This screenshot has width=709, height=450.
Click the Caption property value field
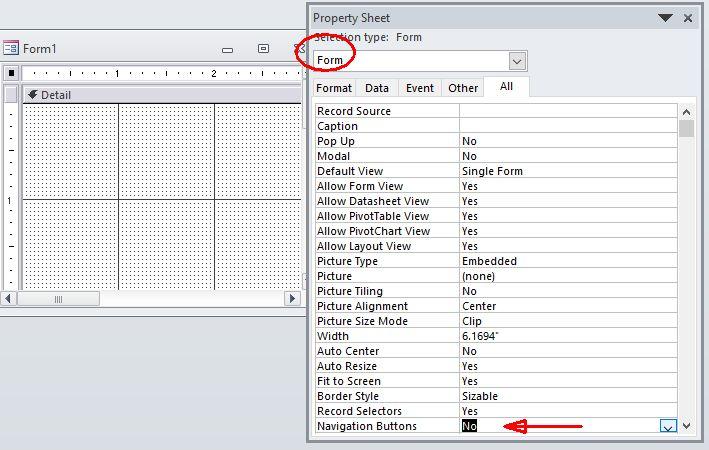coord(567,126)
